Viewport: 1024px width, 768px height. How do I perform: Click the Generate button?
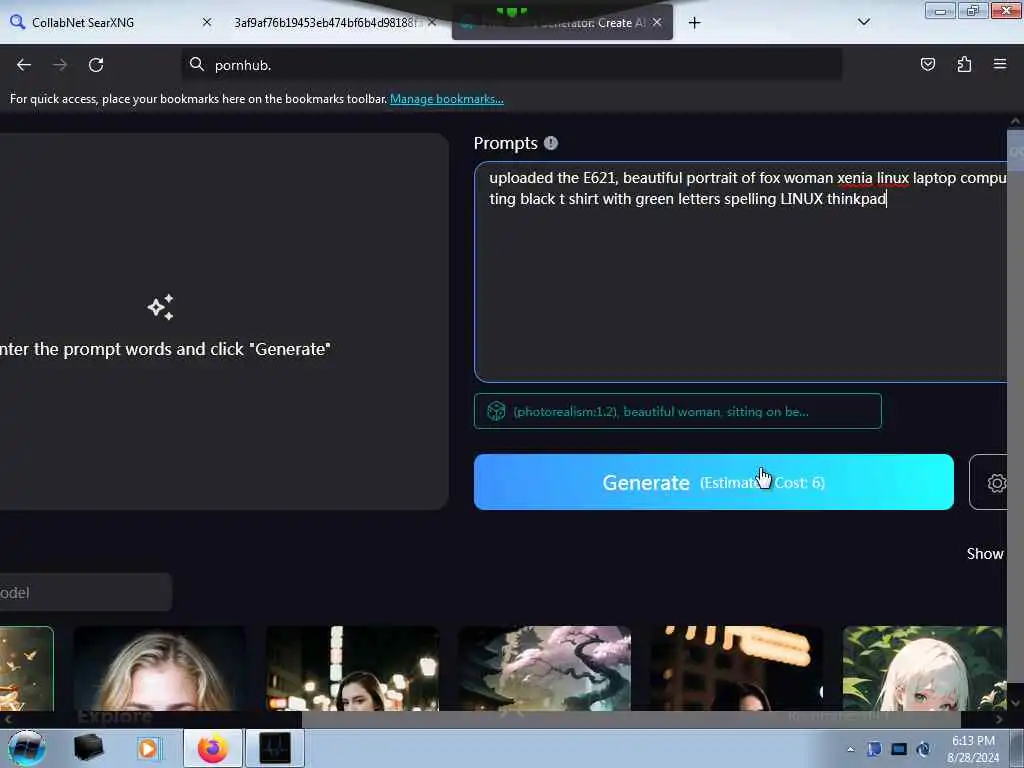(x=713, y=482)
